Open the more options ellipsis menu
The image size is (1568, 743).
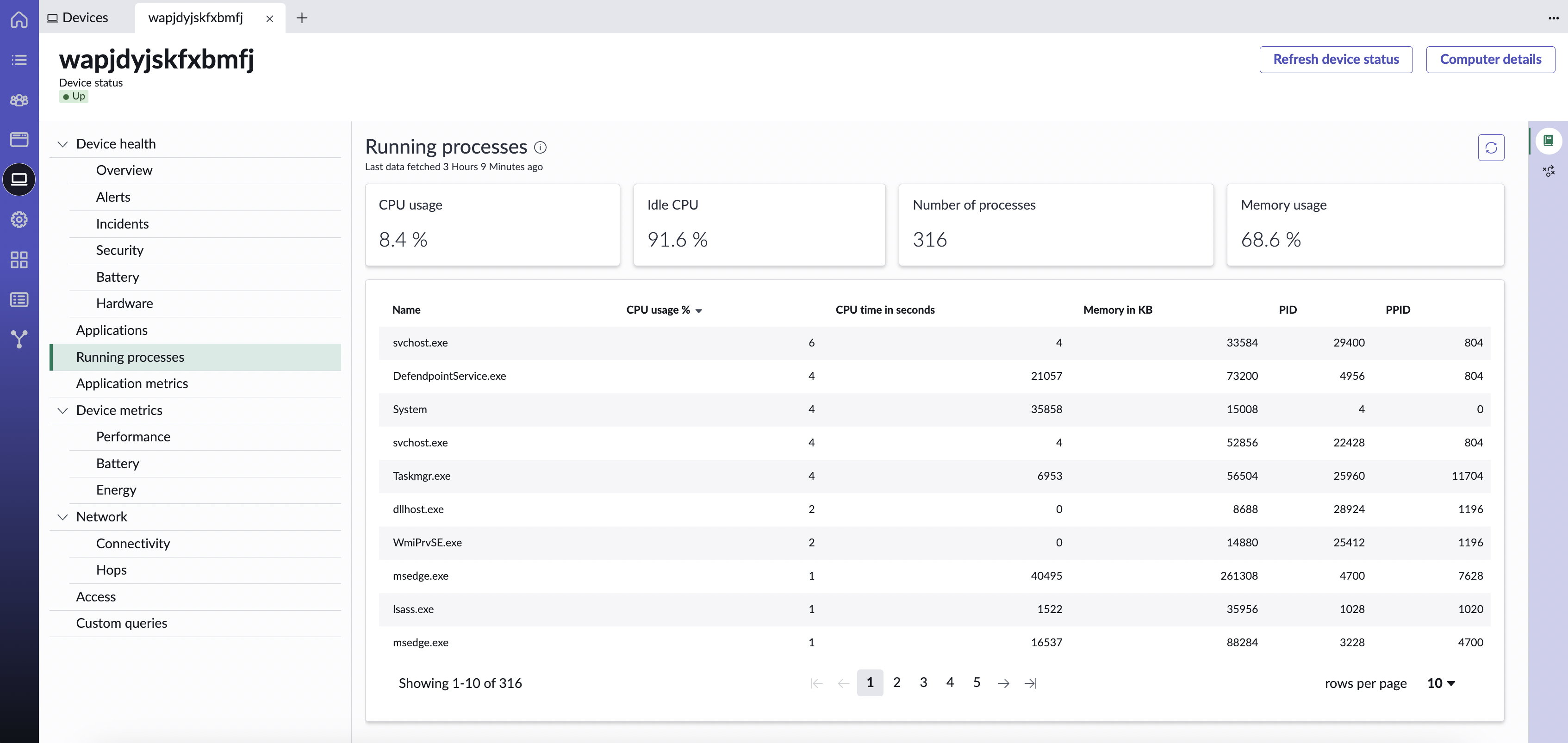(1553, 18)
